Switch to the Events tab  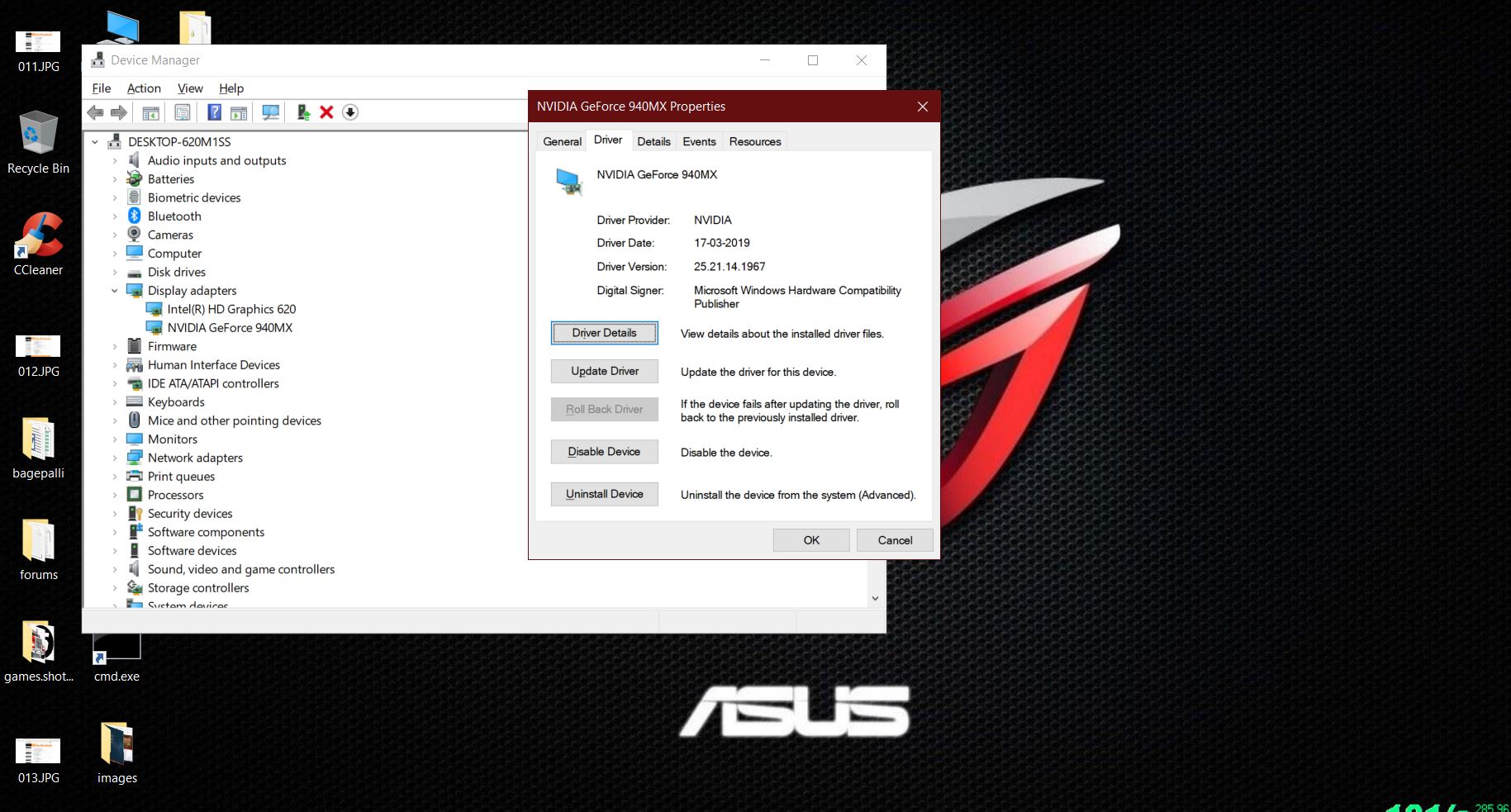point(699,141)
